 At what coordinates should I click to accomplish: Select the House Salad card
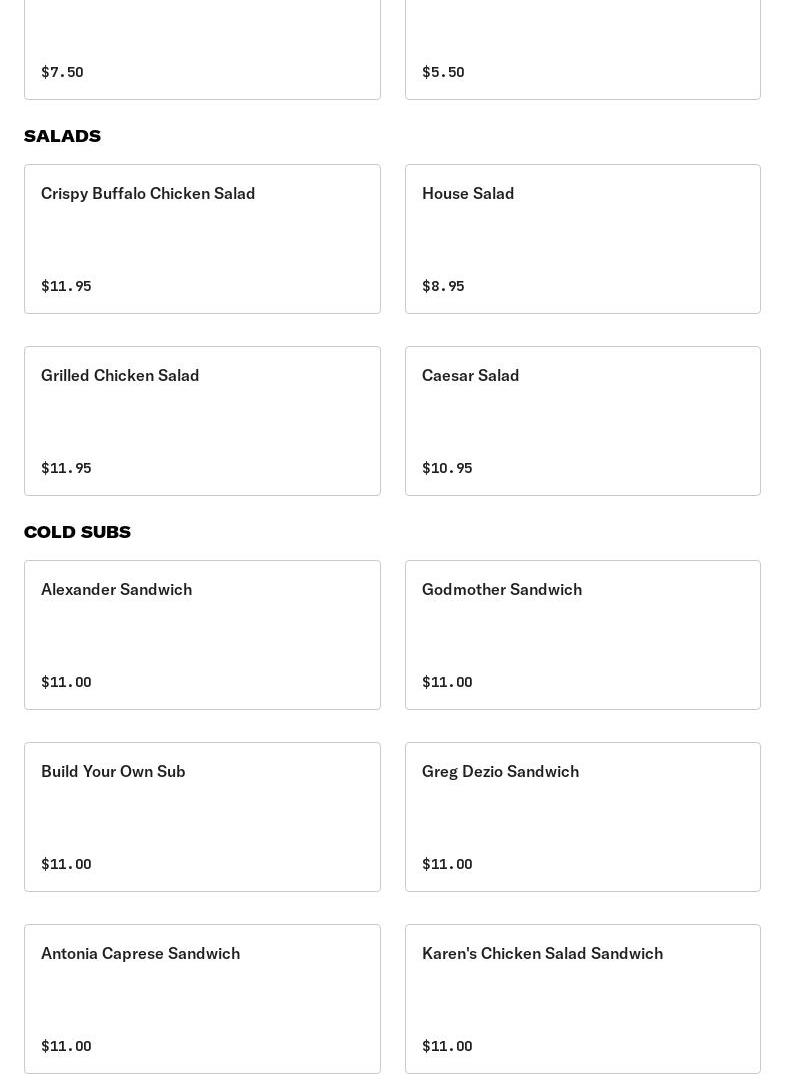(x=582, y=238)
